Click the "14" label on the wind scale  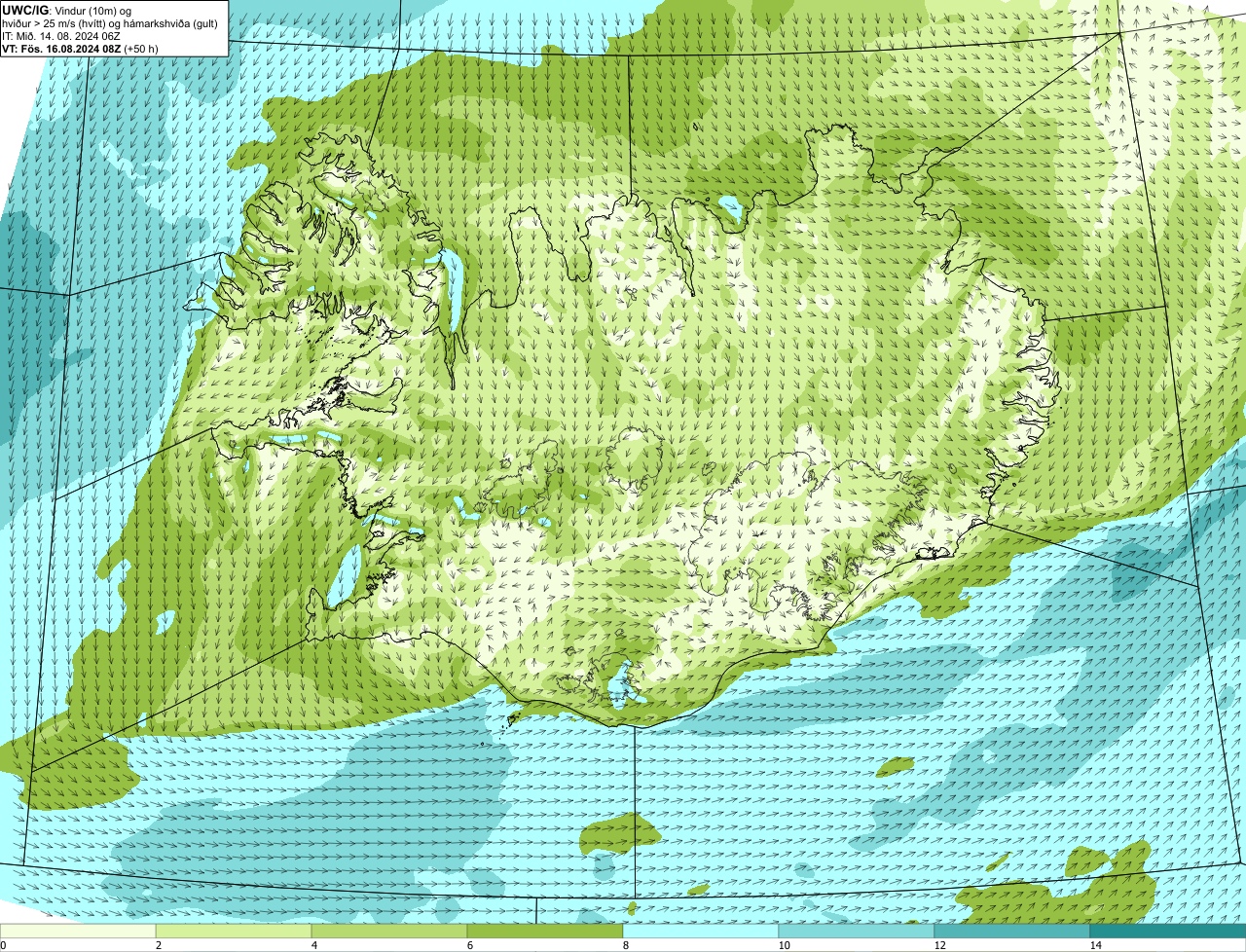(1095, 945)
